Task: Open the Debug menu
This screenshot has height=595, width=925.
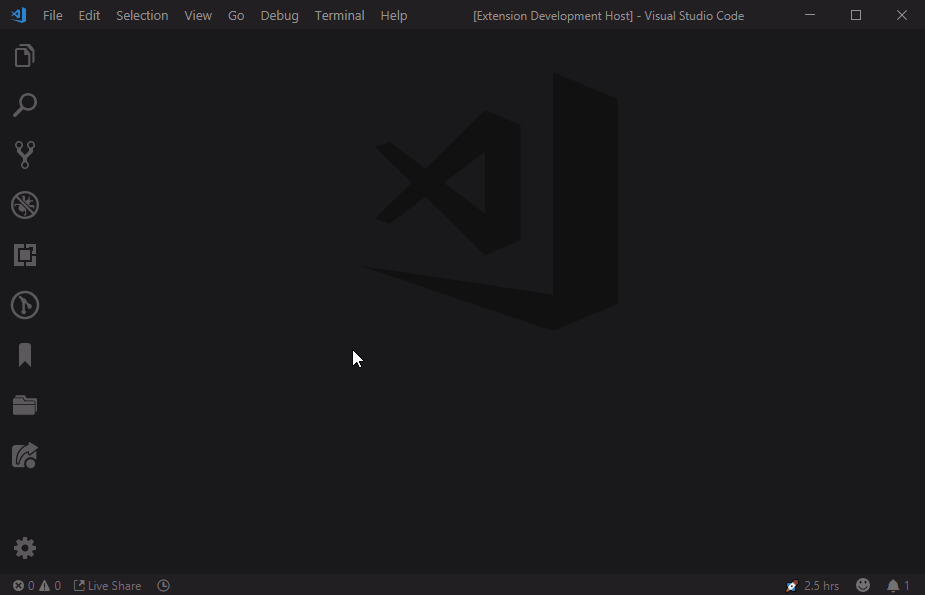Action: coord(280,15)
